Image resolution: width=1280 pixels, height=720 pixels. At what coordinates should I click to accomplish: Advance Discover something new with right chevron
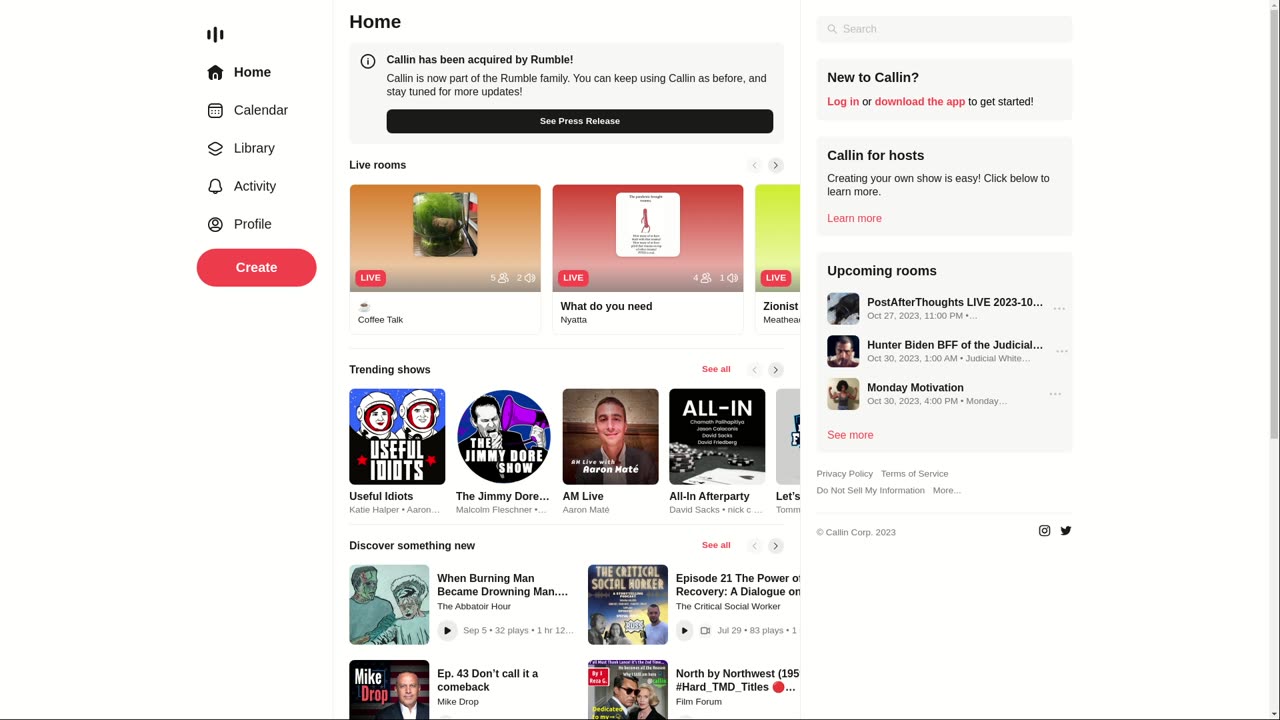(x=775, y=546)
